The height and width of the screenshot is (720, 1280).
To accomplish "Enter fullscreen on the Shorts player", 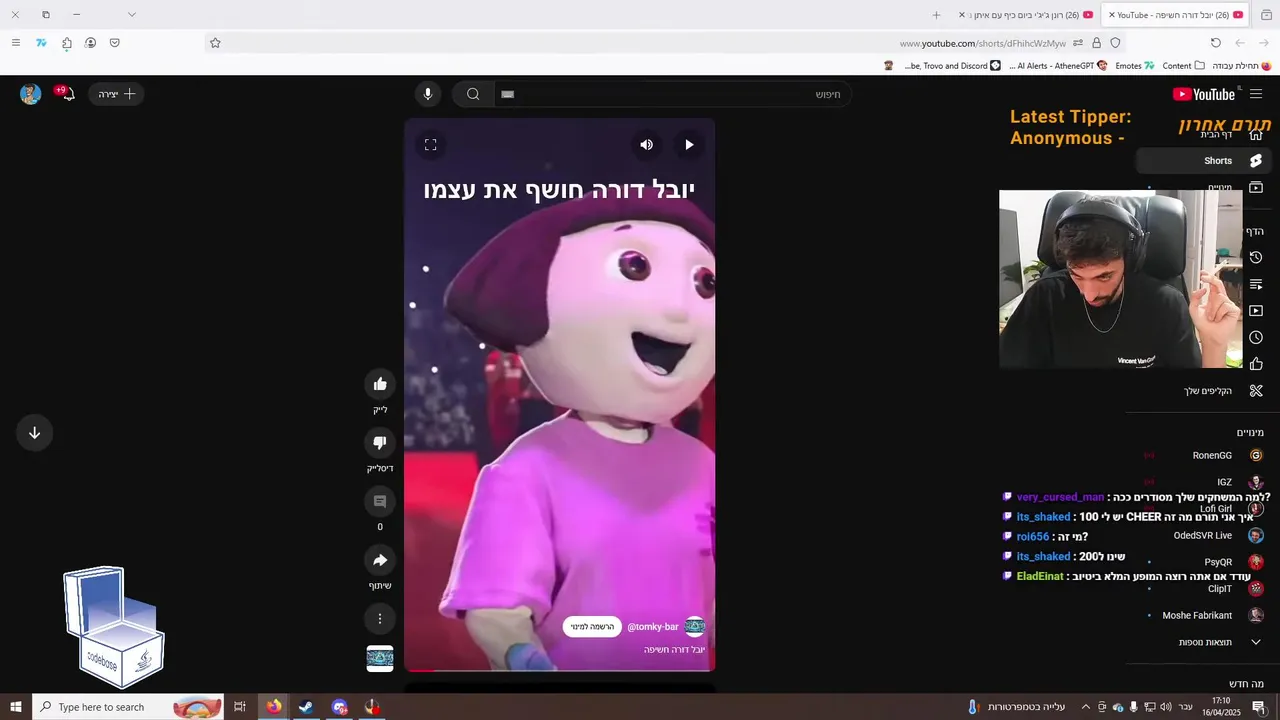I will tap(431, 145).
